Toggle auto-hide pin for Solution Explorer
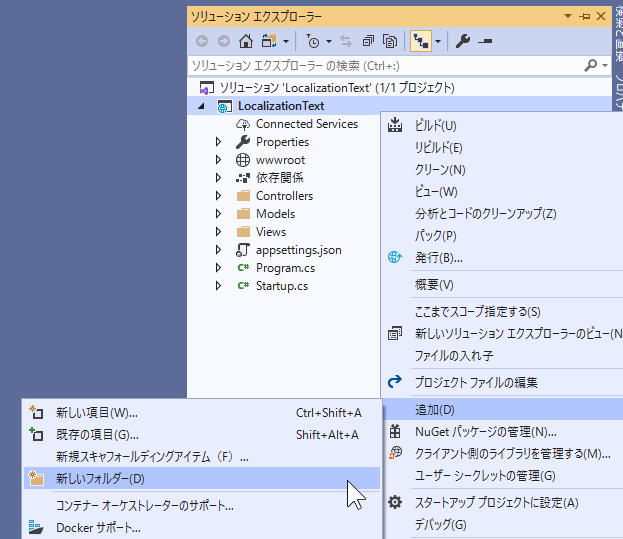Image resolution: width=623 pixels, height=539 pixels. (x=584, y=17)
